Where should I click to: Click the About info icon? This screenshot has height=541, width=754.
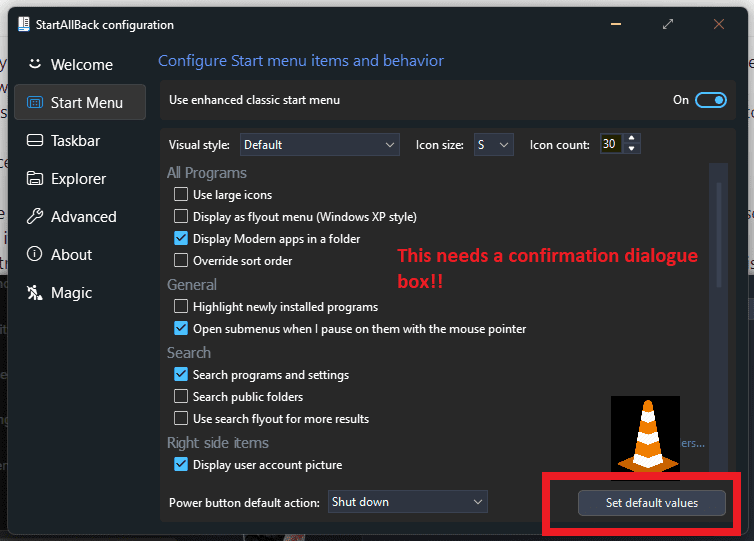pyautogui.click(x=35, y=254)
